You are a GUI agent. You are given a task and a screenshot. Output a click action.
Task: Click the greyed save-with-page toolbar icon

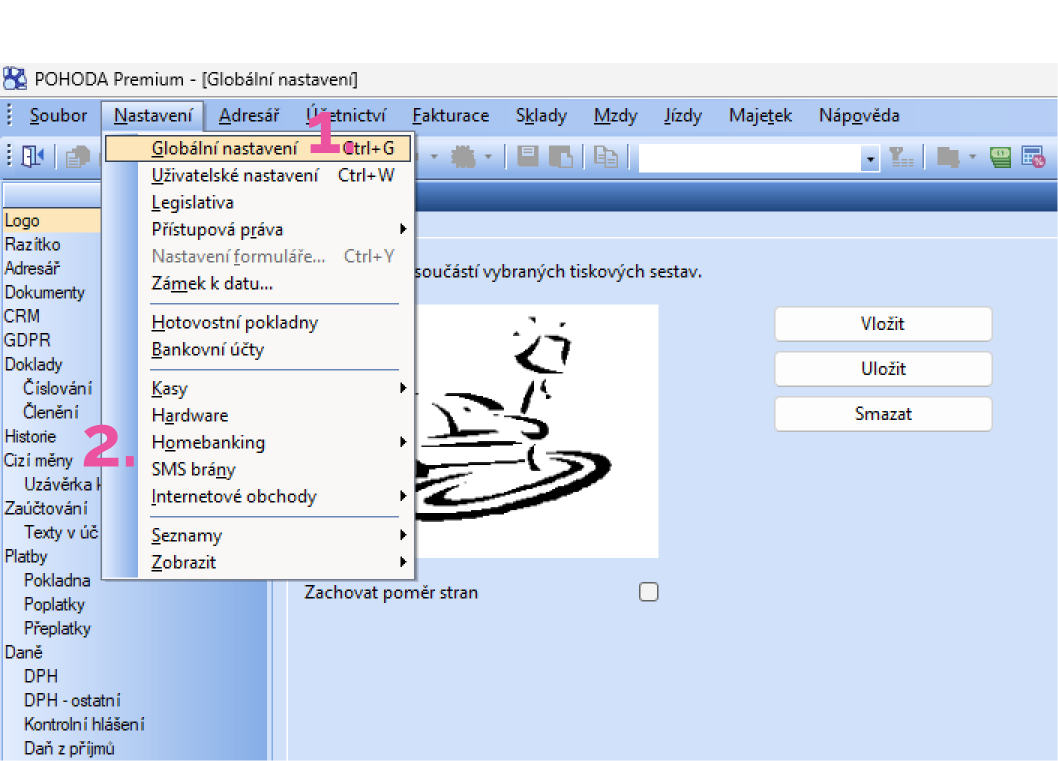(561, 157)
